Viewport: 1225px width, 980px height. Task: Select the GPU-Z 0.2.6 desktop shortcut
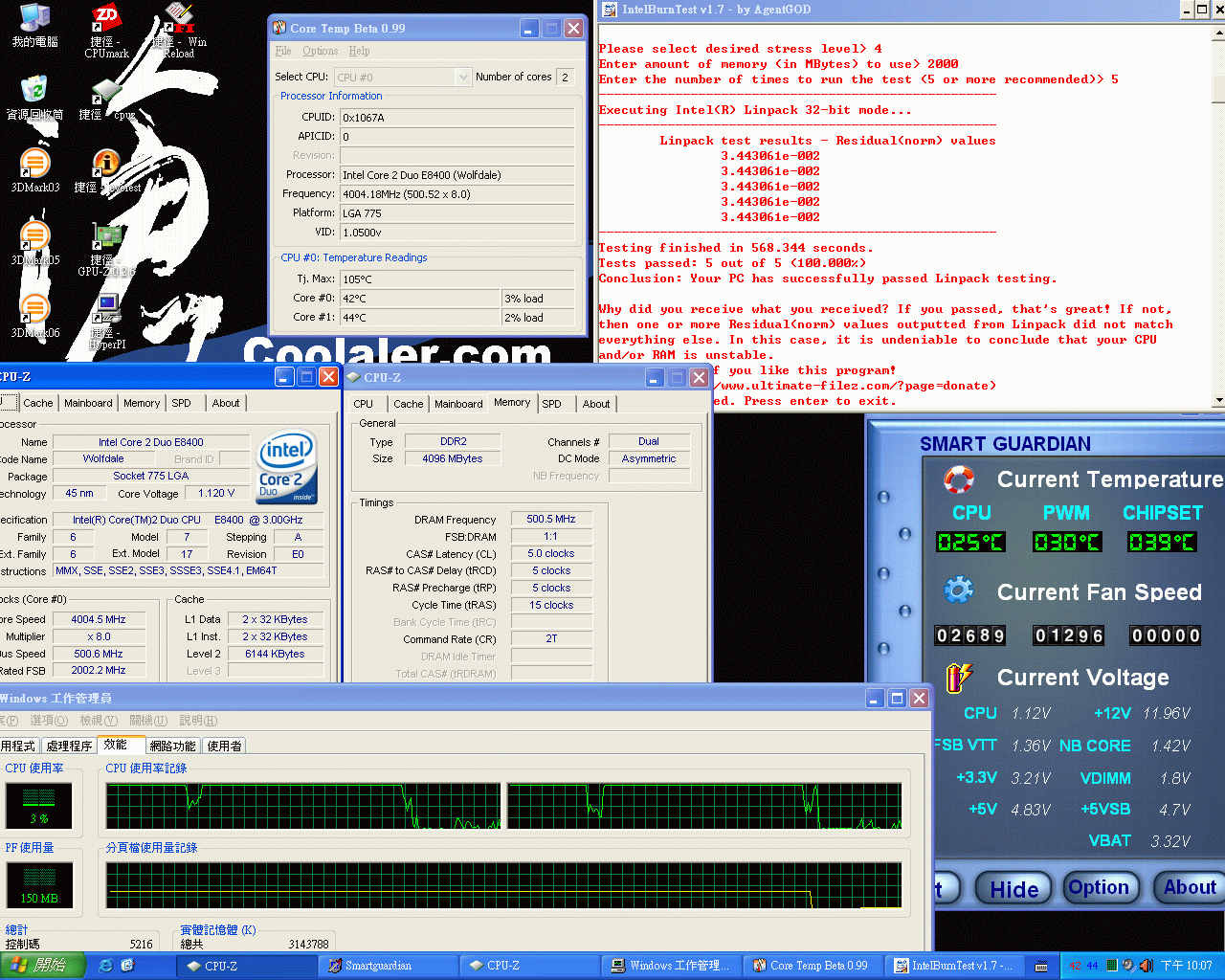click(x=106, y=249)
